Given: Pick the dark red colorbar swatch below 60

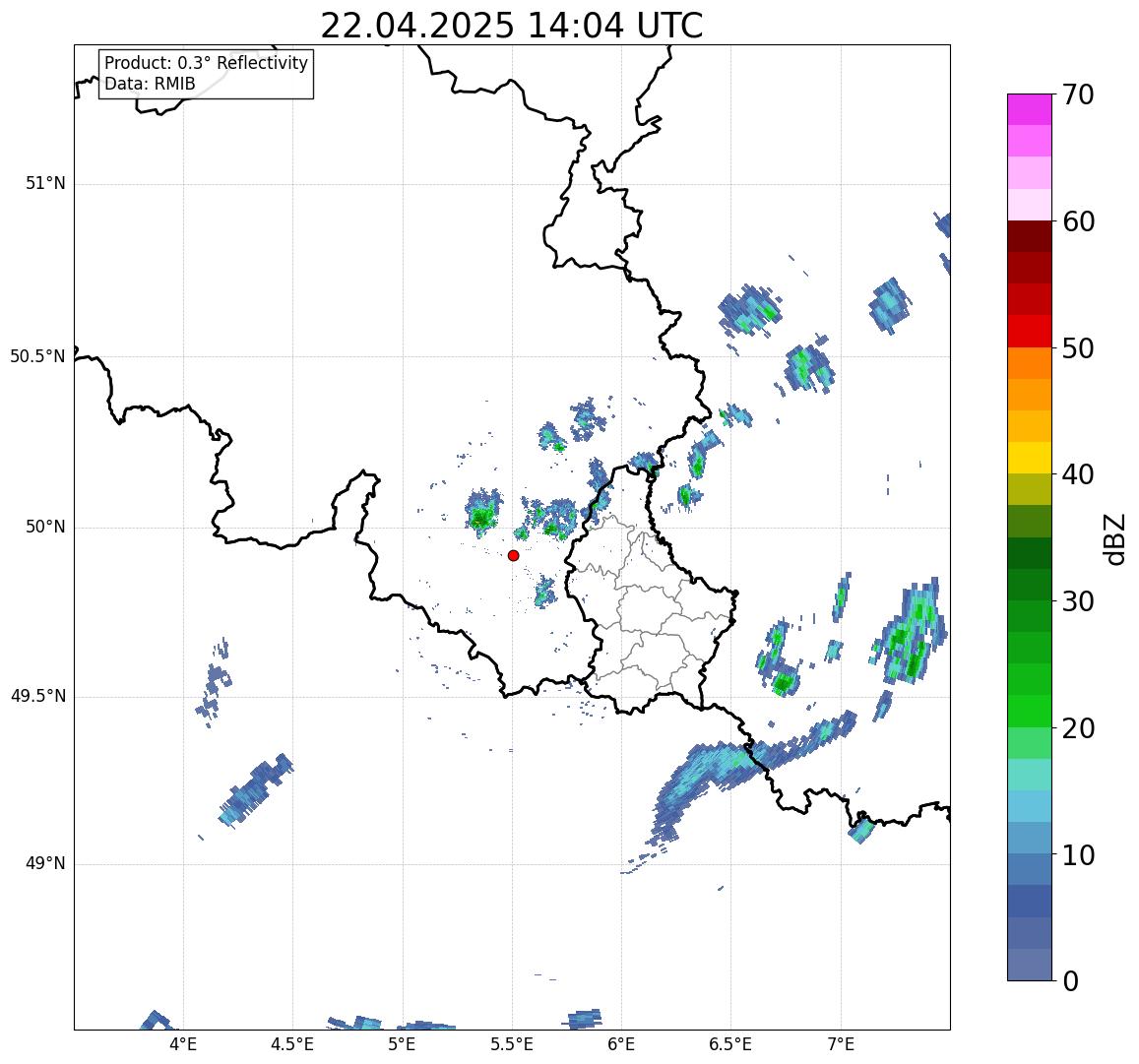Looking at the screenshot, I should click(1030, 237).
